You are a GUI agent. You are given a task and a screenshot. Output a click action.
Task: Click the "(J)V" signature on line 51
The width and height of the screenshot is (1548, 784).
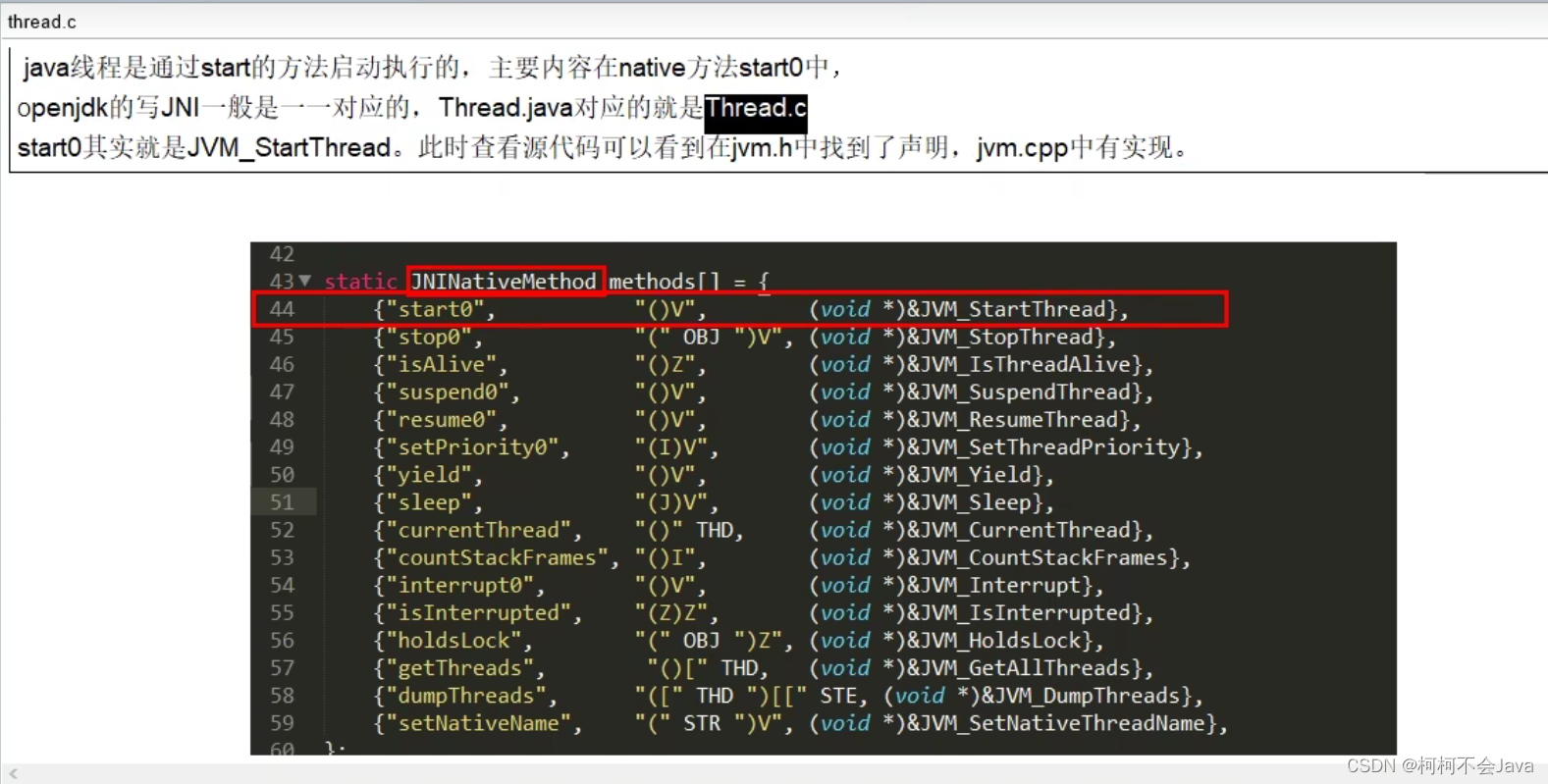click(670, 502)
